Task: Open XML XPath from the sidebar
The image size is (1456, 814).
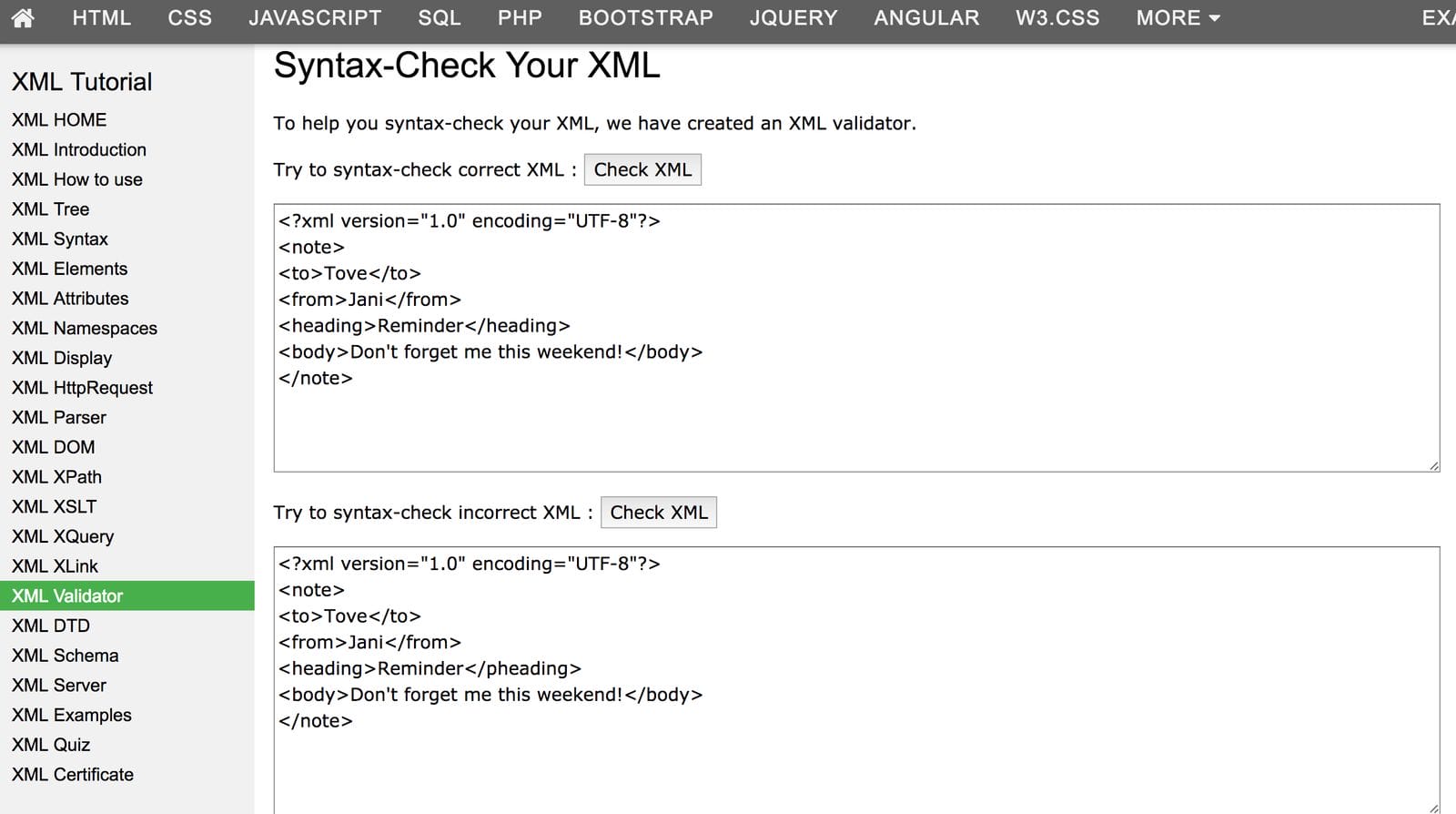Action: point(56,477)
